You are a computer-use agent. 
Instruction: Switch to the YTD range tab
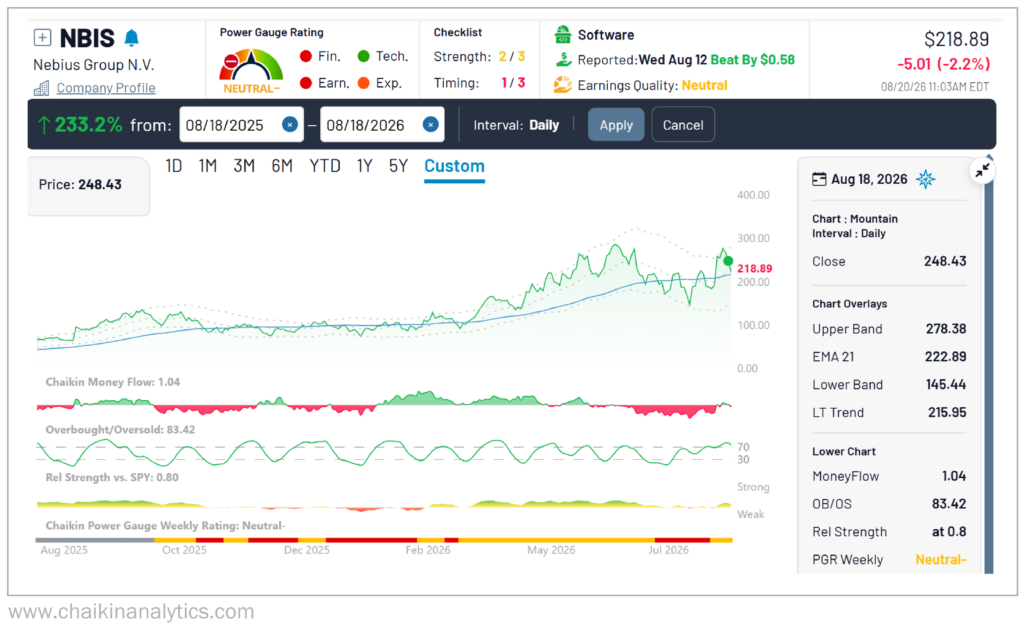(x=325, y=166)
